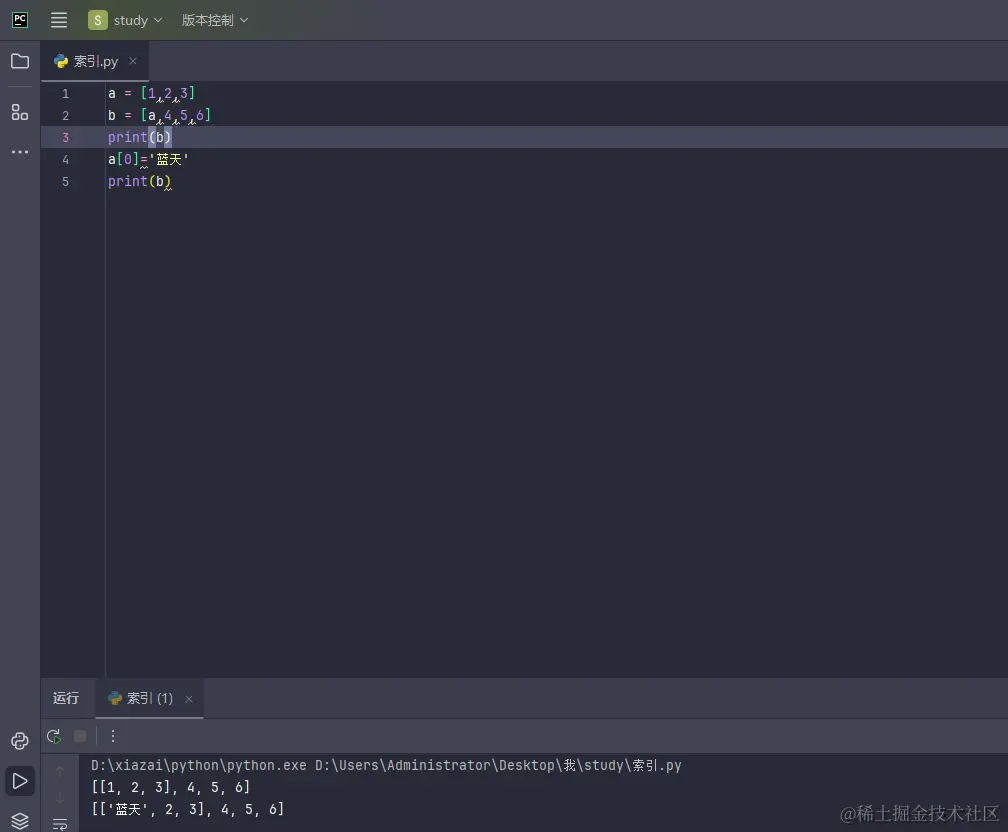Click line number 5 in the gutter
The image size is (1008, 832).
pyautogui.click(x=65, y=181)
